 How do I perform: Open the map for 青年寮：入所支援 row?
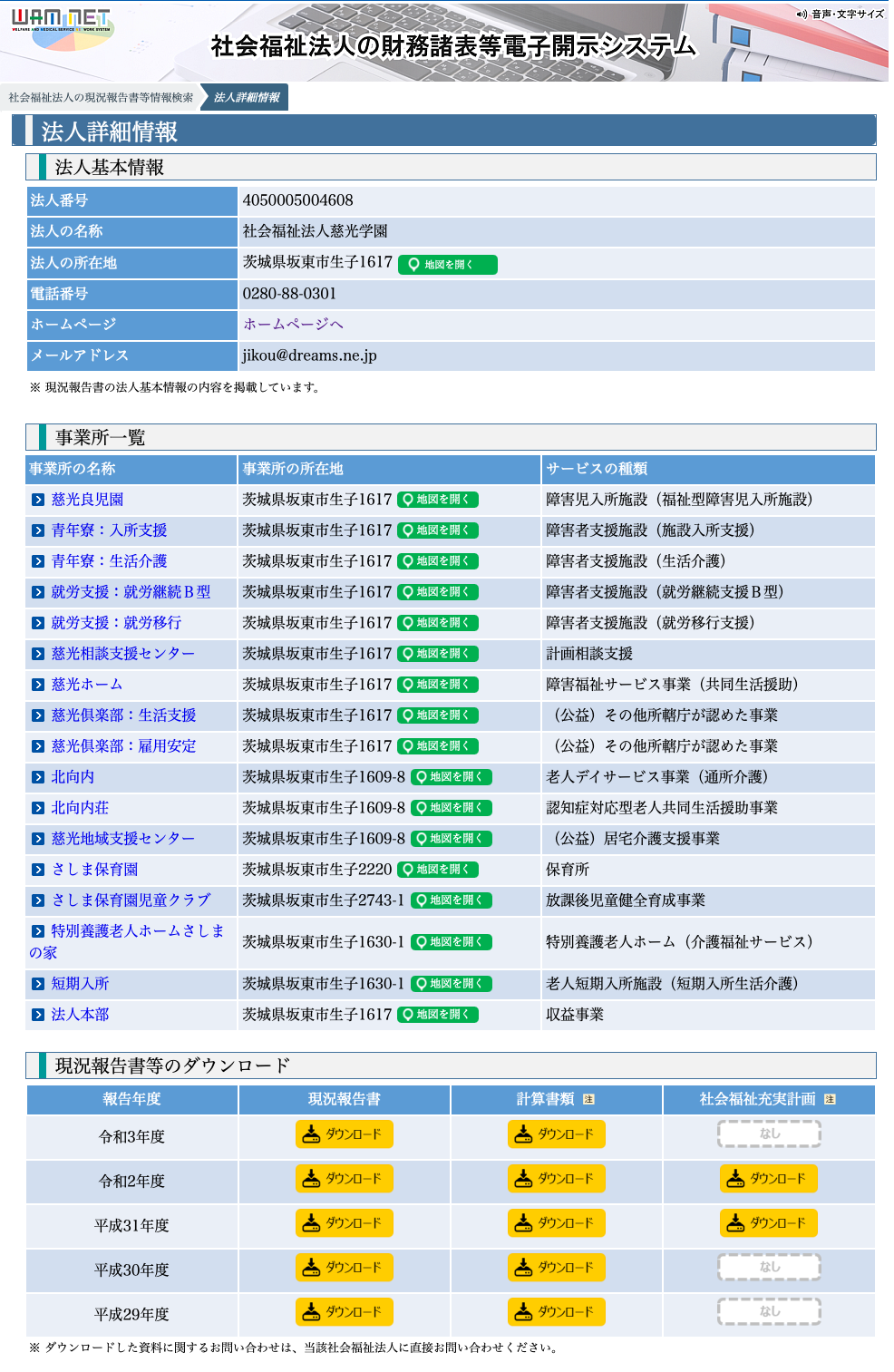tap(438, 530)
